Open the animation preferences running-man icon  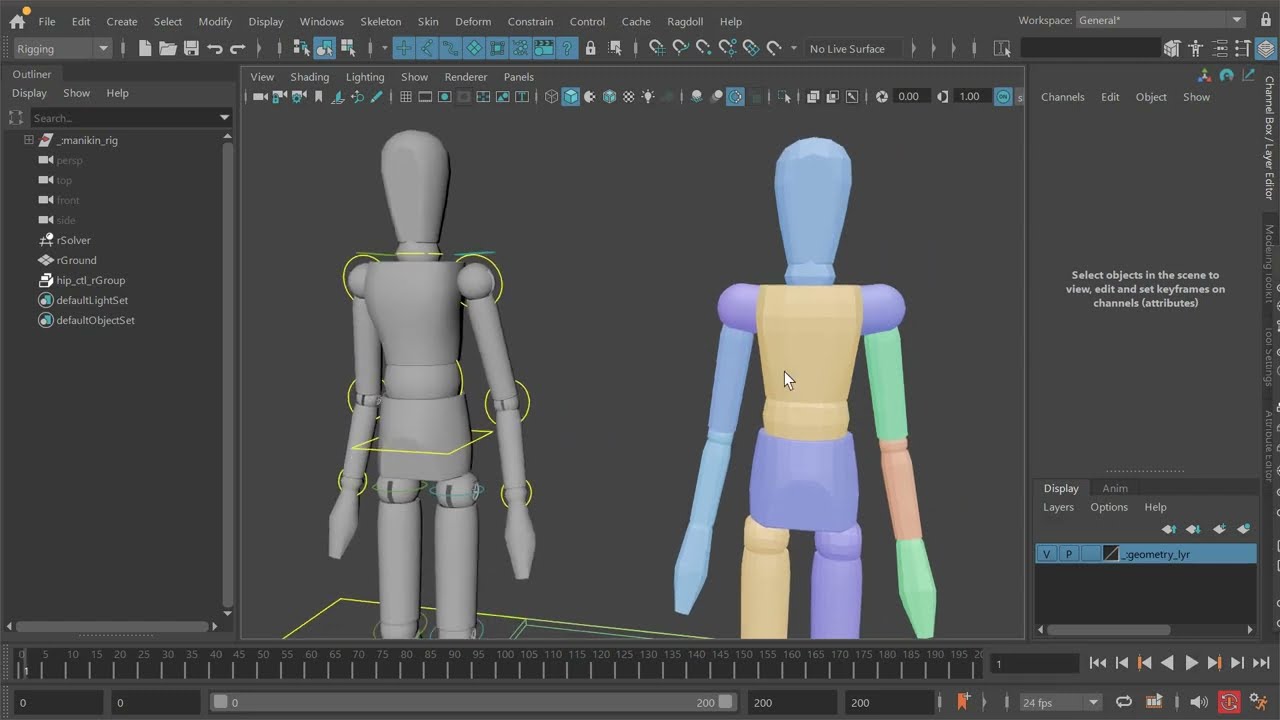pyautogui.click(x=1258, y=702)
